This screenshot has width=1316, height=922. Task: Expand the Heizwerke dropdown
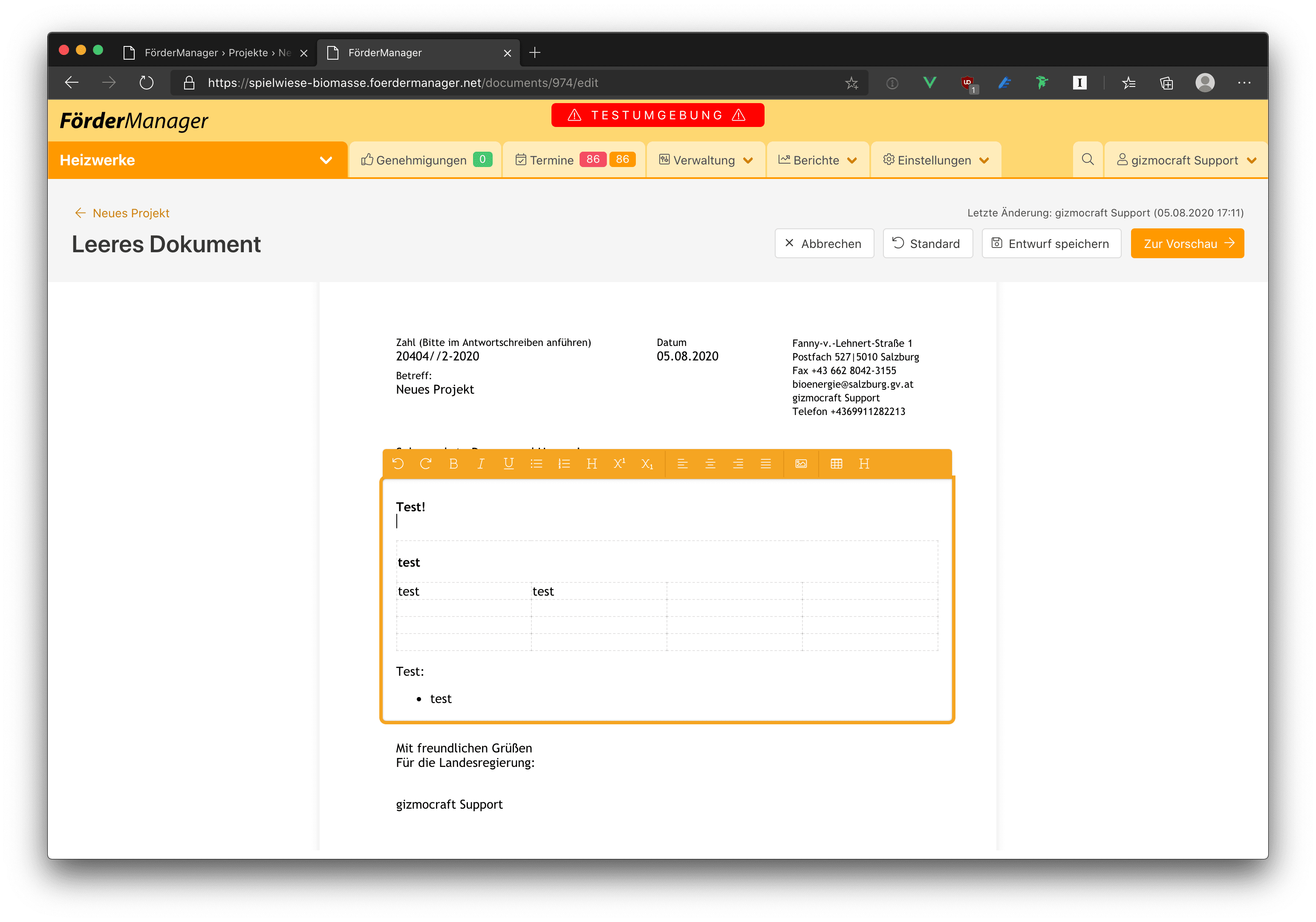pyautogui.click(x=197, y=160)
